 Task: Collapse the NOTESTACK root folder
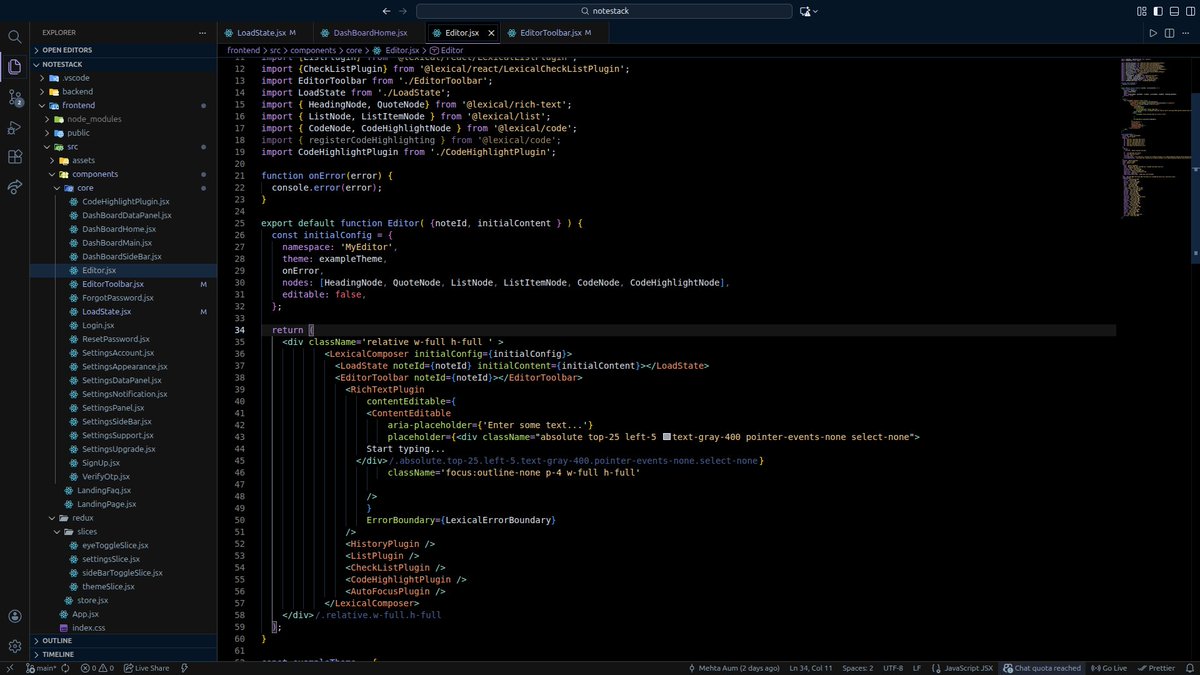tap(125, 63)
